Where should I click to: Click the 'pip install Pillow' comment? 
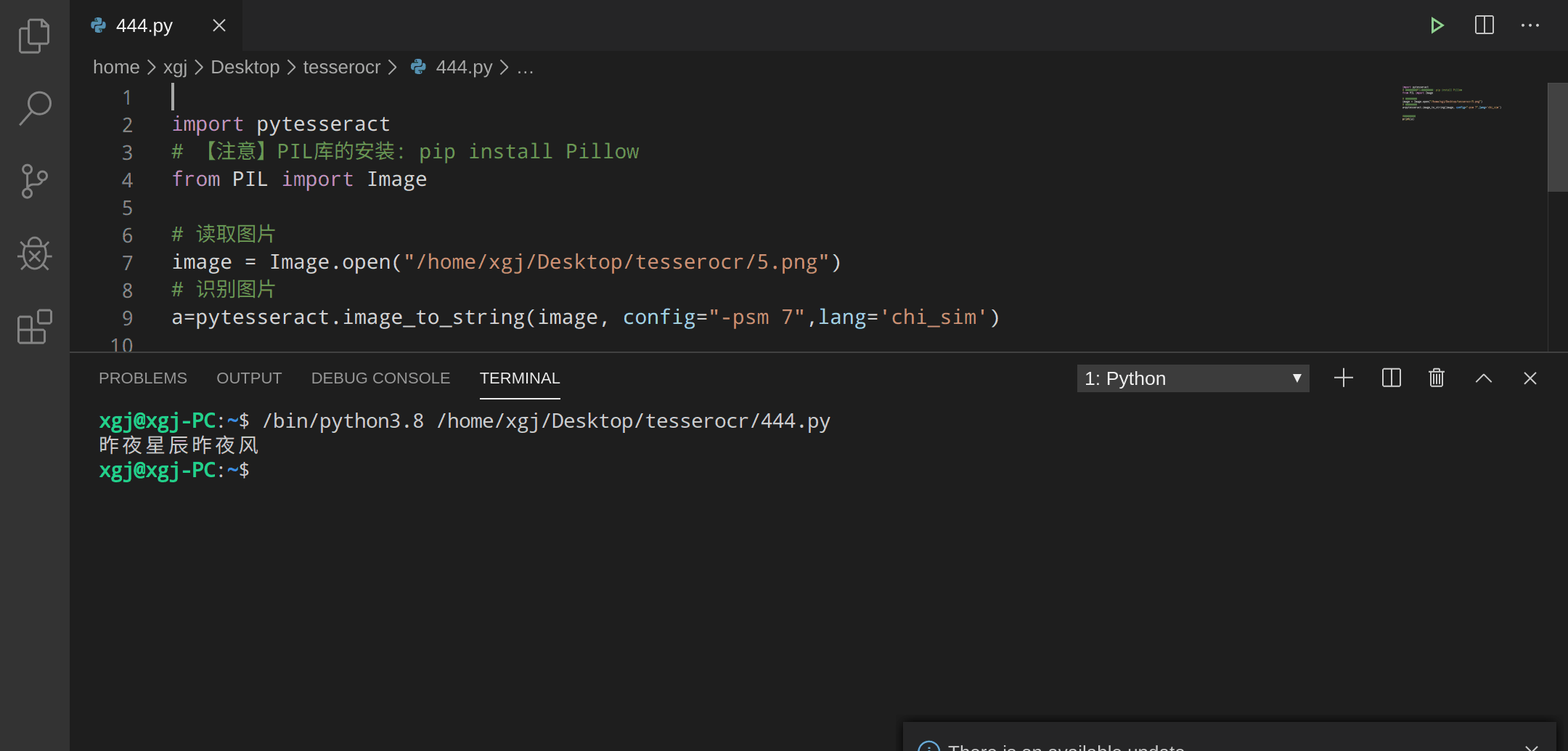(529, 152)
